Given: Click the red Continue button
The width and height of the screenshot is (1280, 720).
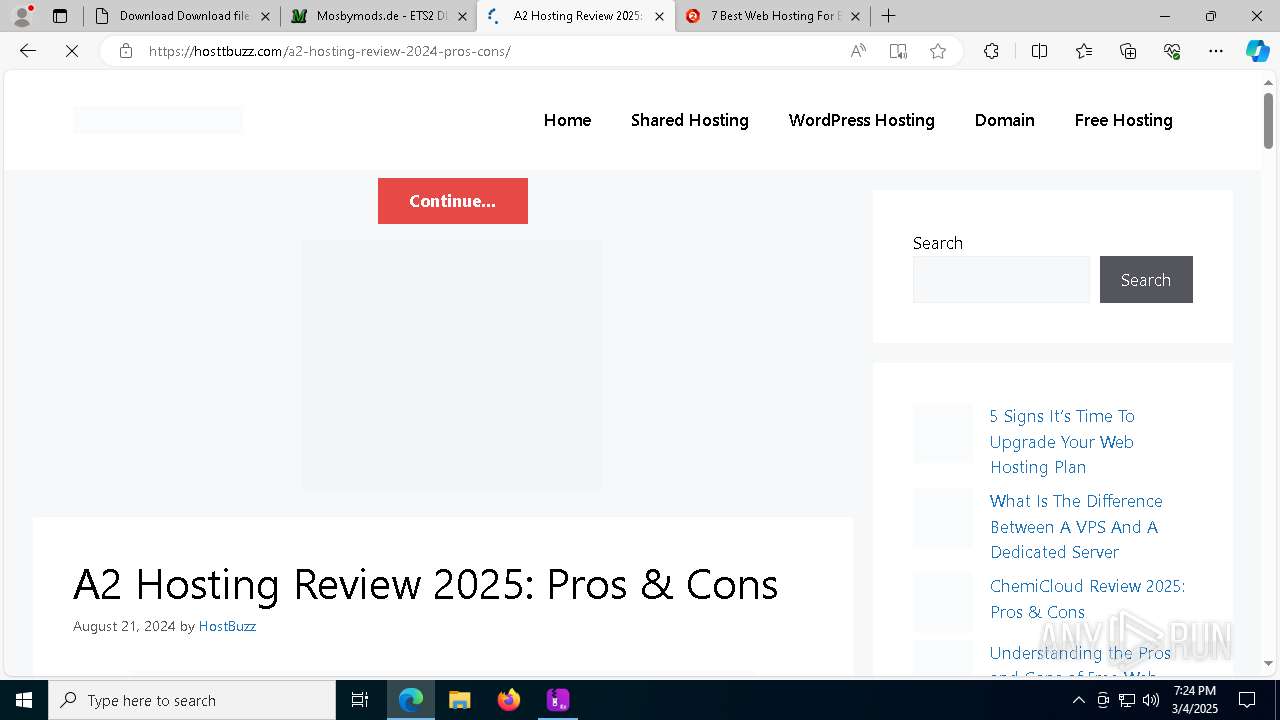Looking at the screenshot, I should [453, 201].
